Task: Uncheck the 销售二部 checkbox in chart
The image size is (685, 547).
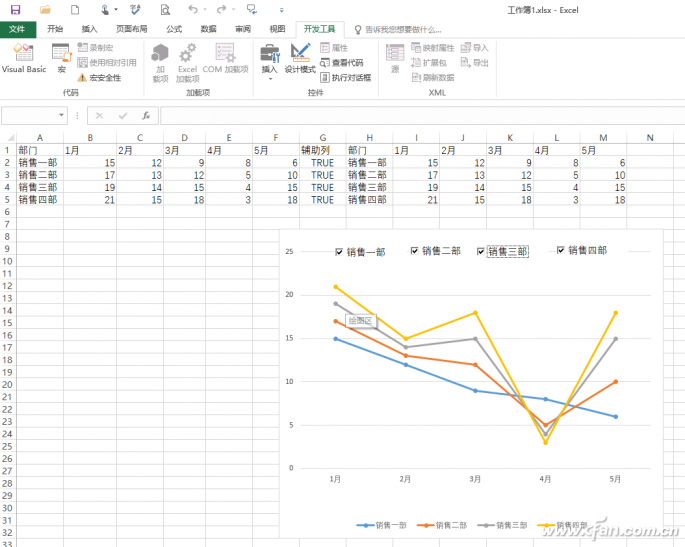Action: [x=415, y=251]
